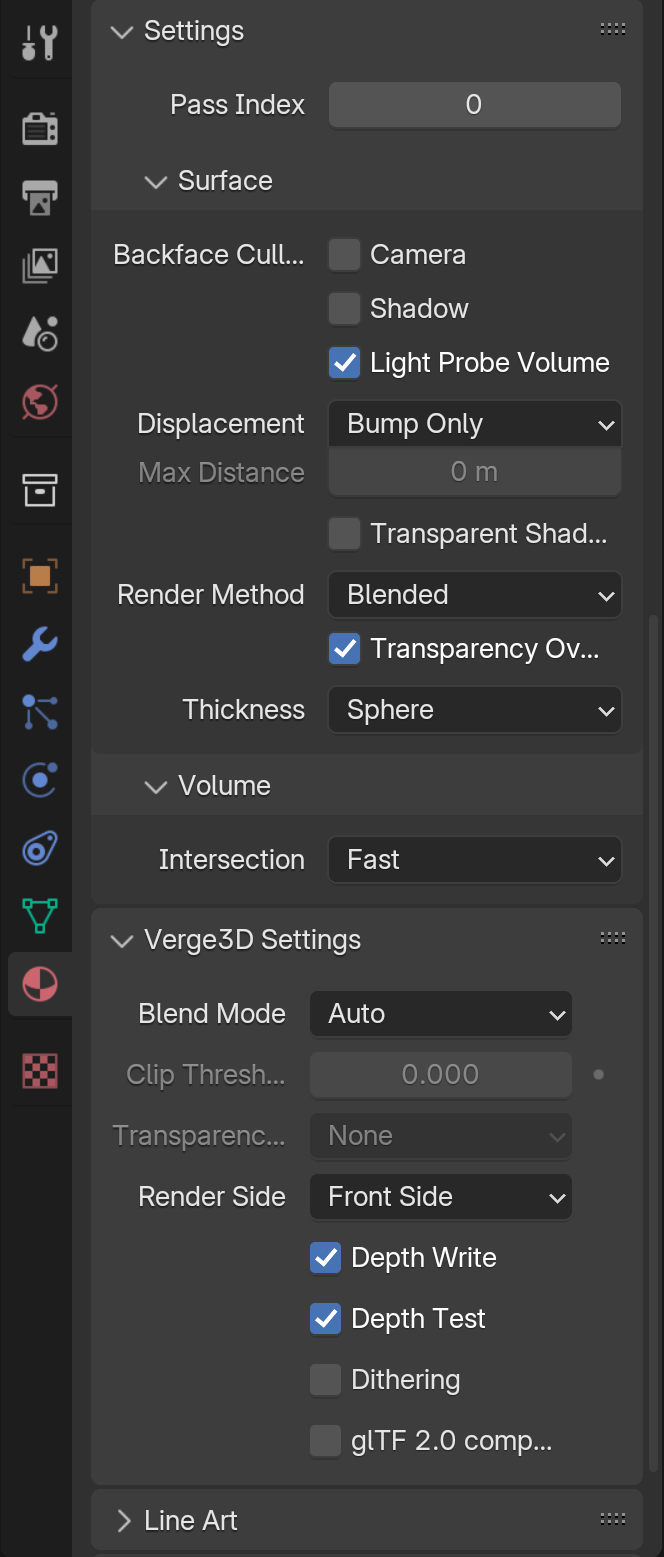This screenshot has height=1557, width=664.
Task: Open the Physics properties tab
Action: pos(40,781)
